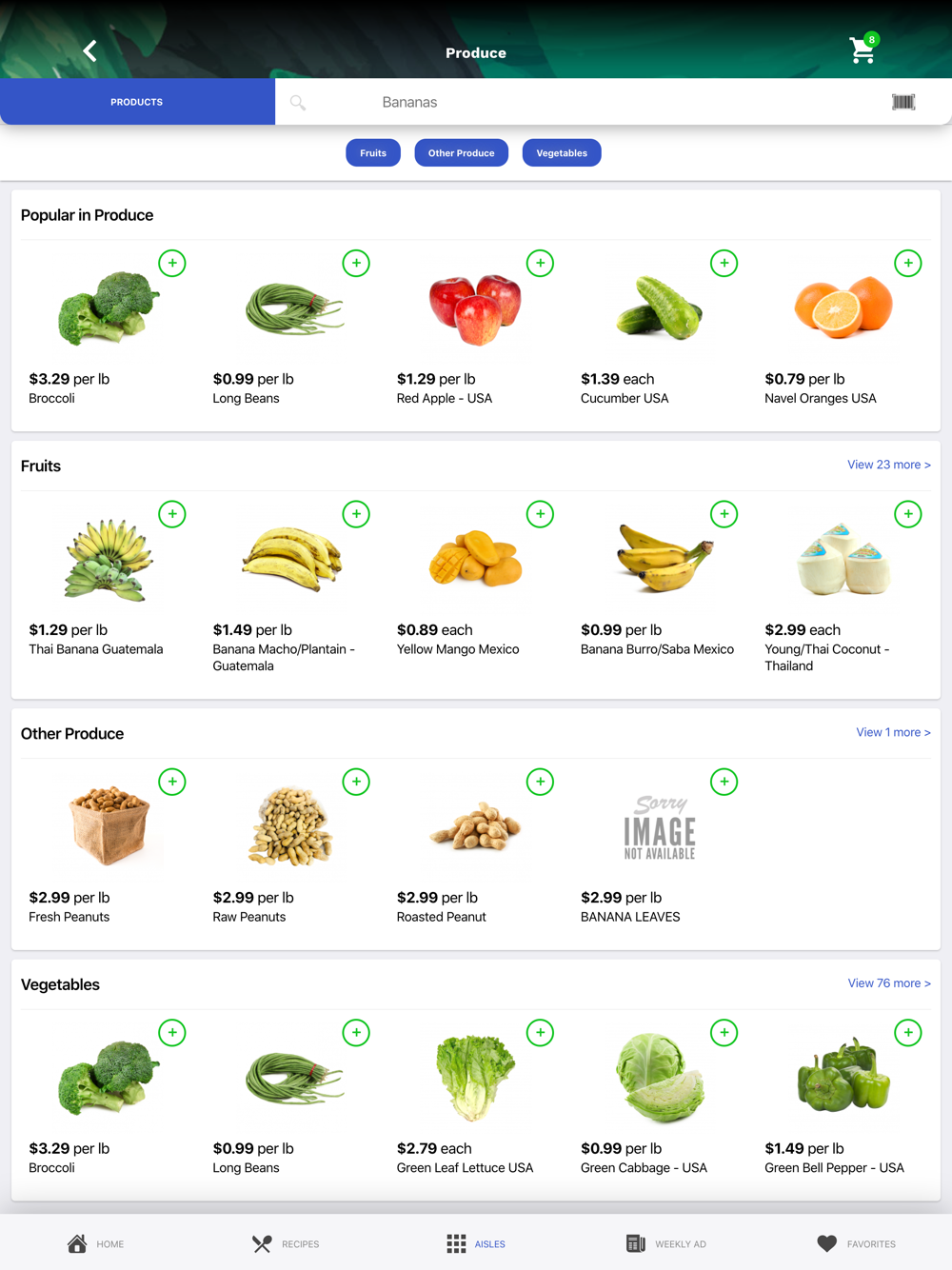This screenshot has width=952, height=1270.
Task: Click the search magnifier icon
Action: click(298, 103)
